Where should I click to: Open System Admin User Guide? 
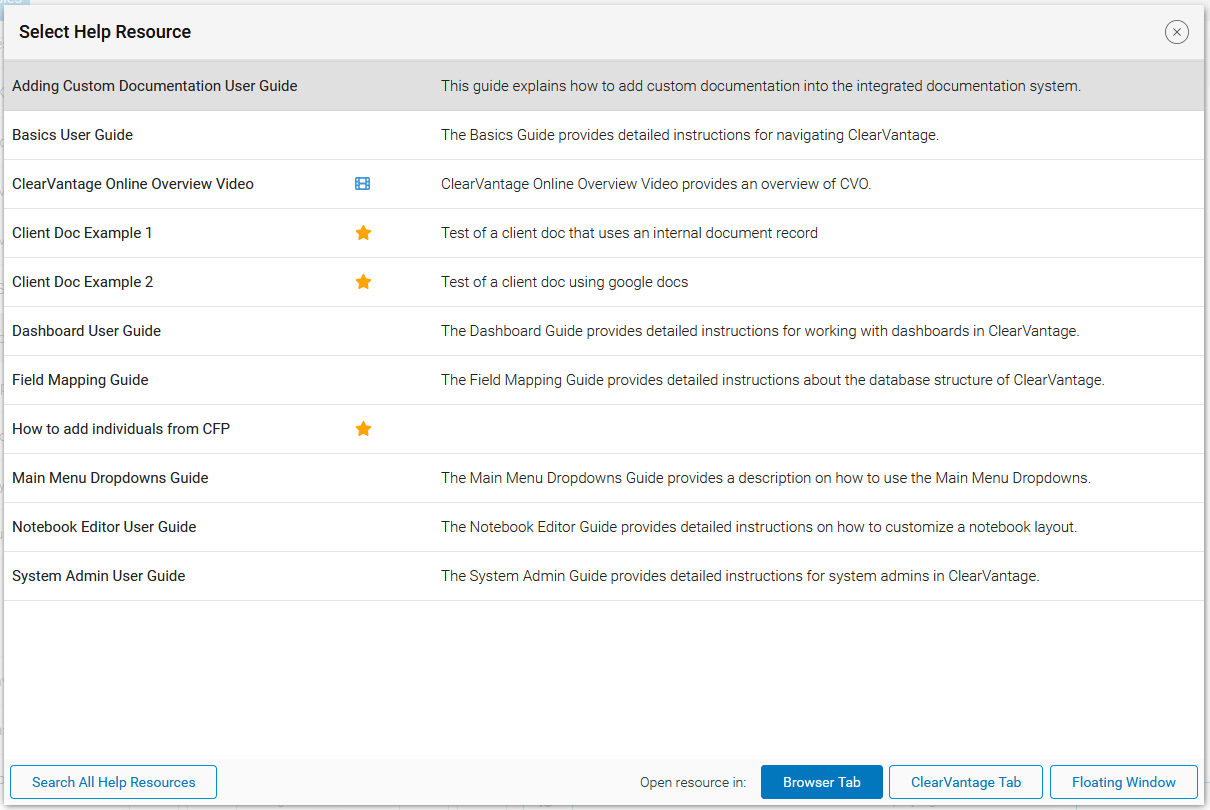point(98,576)
